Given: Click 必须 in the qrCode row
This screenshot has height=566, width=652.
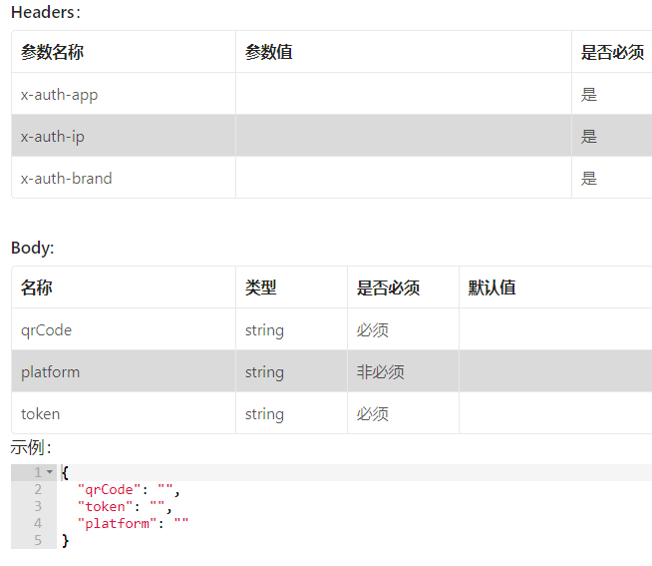Looking at the screenshot, I should [x=373, y=331].
